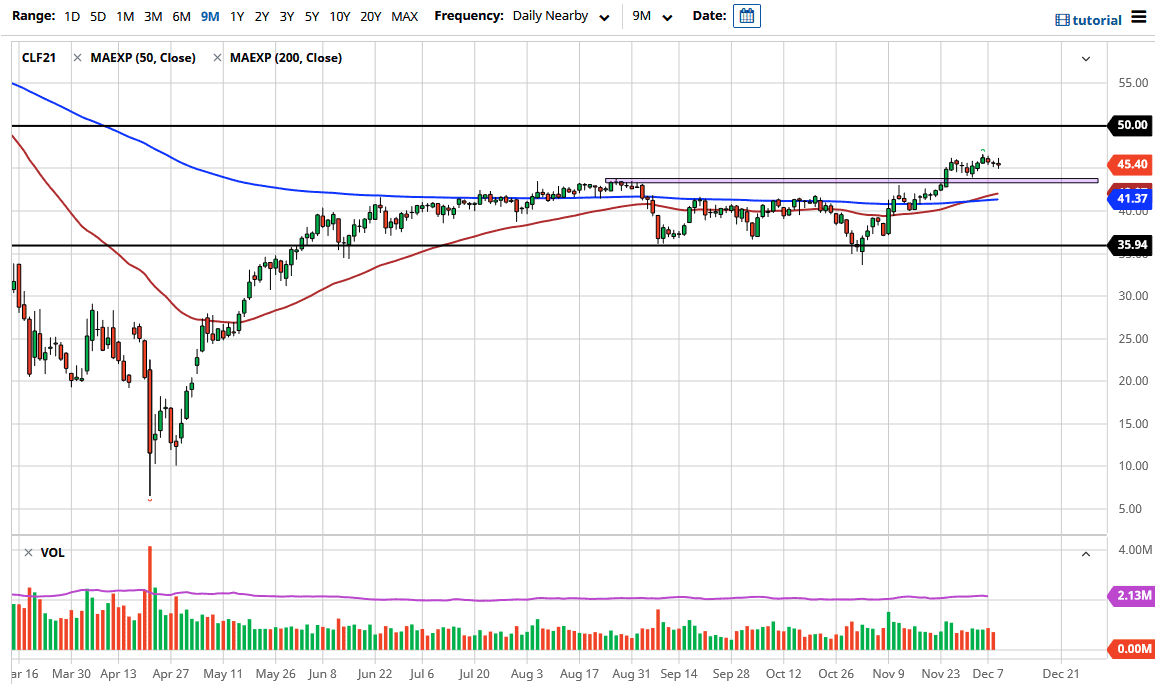Click the 45.40 current price flag on the axis
The width and height of the screenshot is (1155, 684).
pos(1130,164)
